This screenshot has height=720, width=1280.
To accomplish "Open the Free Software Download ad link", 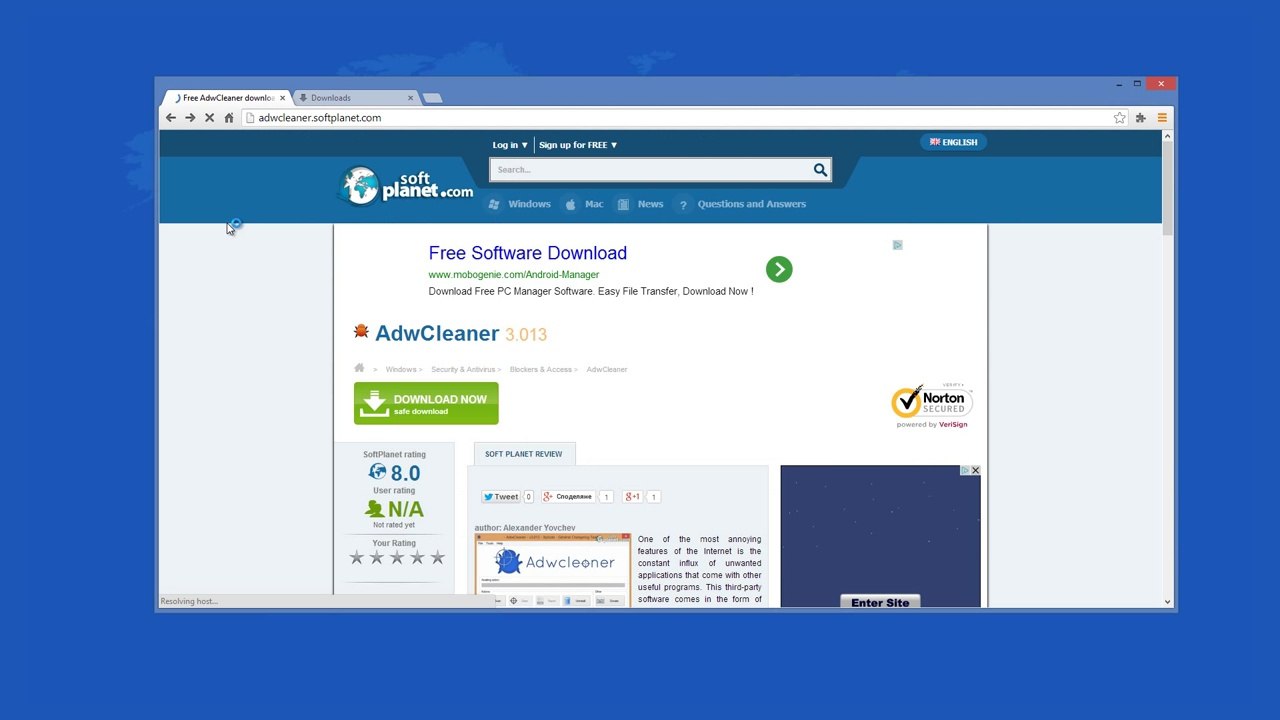I will click(x=528, y=253).
